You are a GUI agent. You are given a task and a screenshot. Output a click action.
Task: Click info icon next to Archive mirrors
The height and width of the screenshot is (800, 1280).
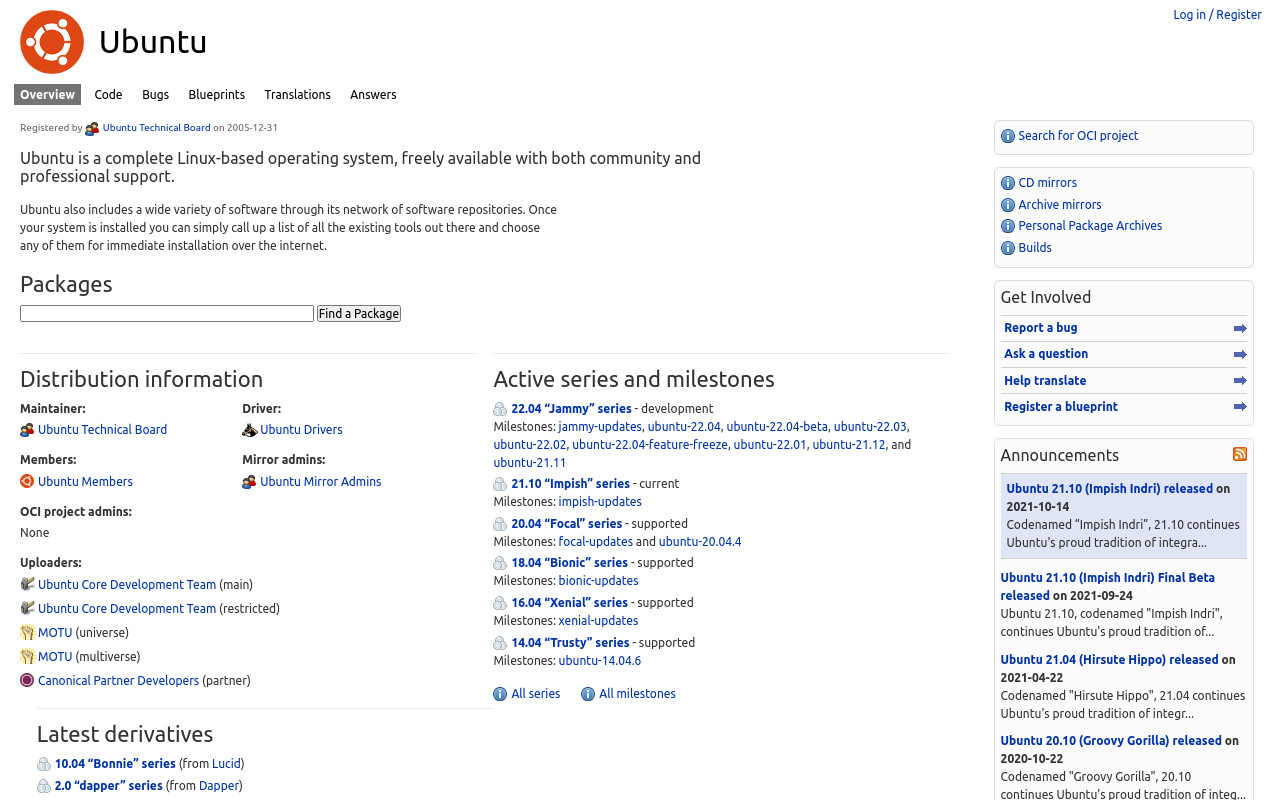1008,205
